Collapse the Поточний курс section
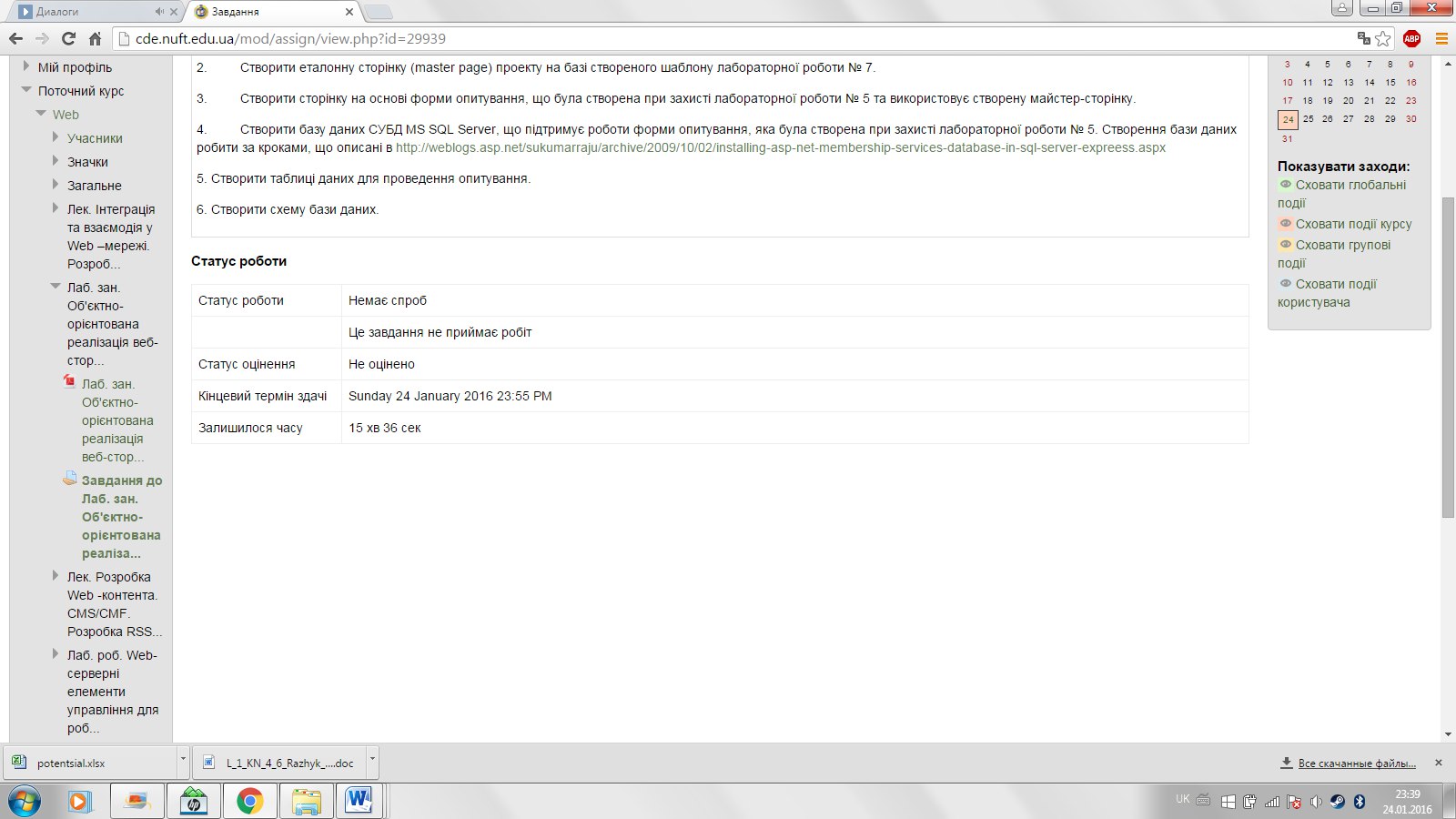1456x819 pixels. 26,90
